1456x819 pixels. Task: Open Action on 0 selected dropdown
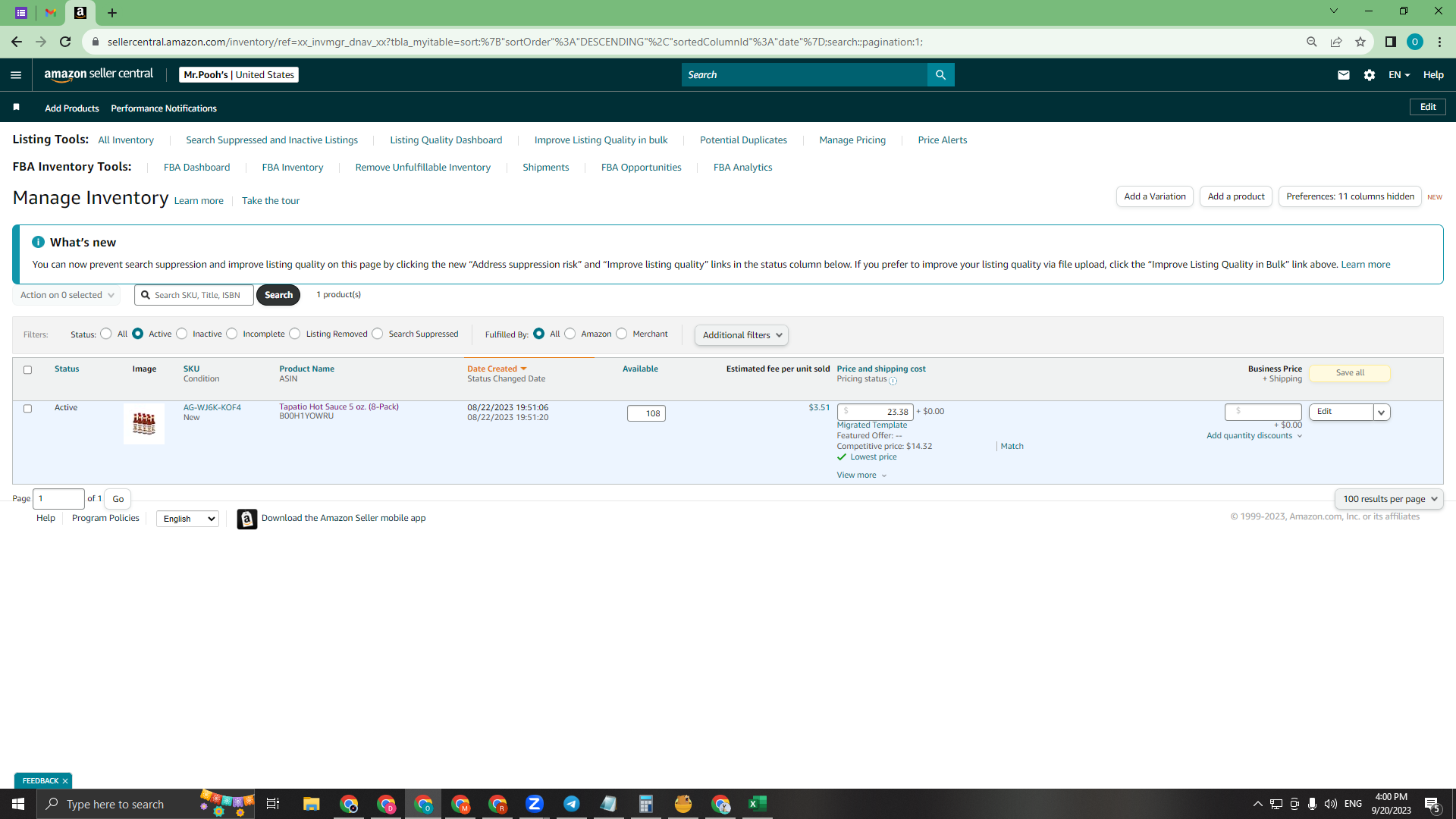[67, 295]
